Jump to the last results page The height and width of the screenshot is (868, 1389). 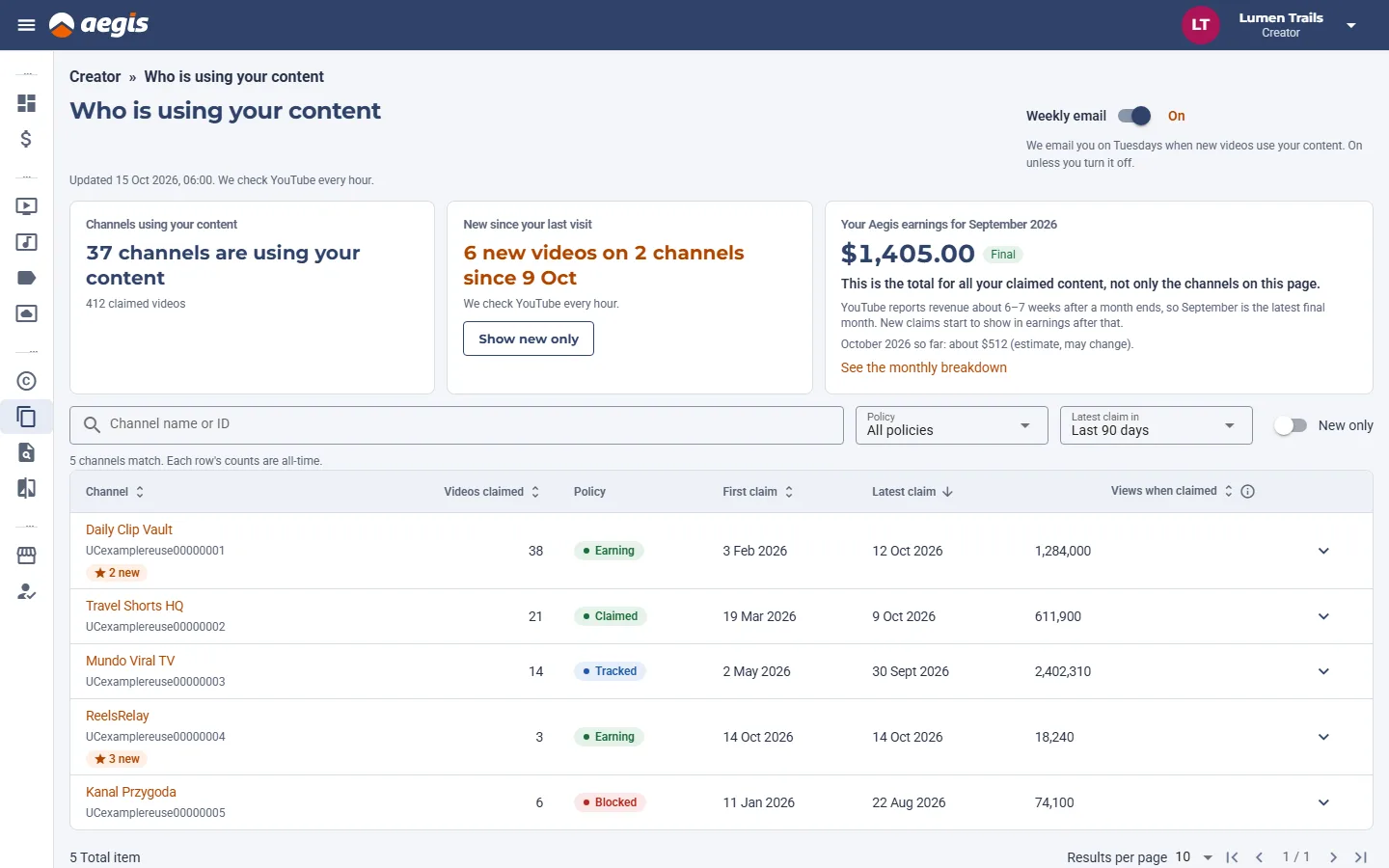(1361, 857)
